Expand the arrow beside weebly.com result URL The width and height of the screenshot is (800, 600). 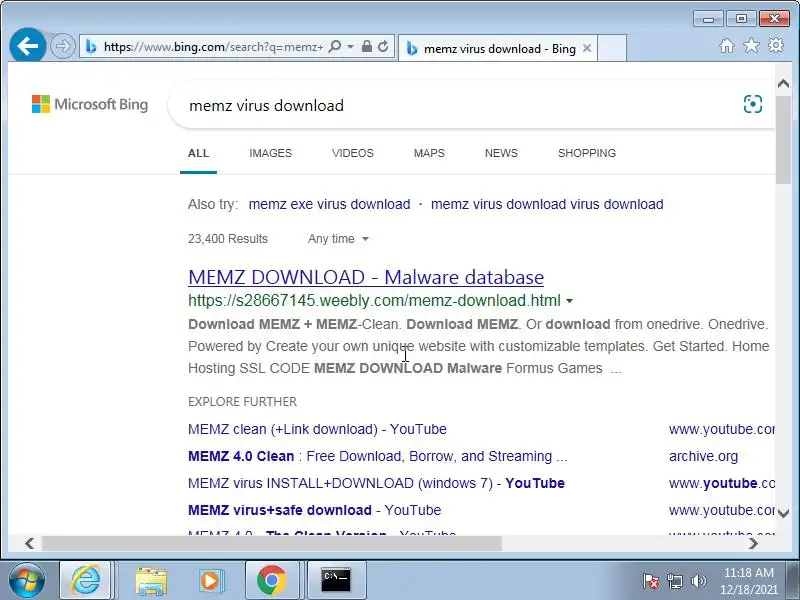[x=569, y=301]
